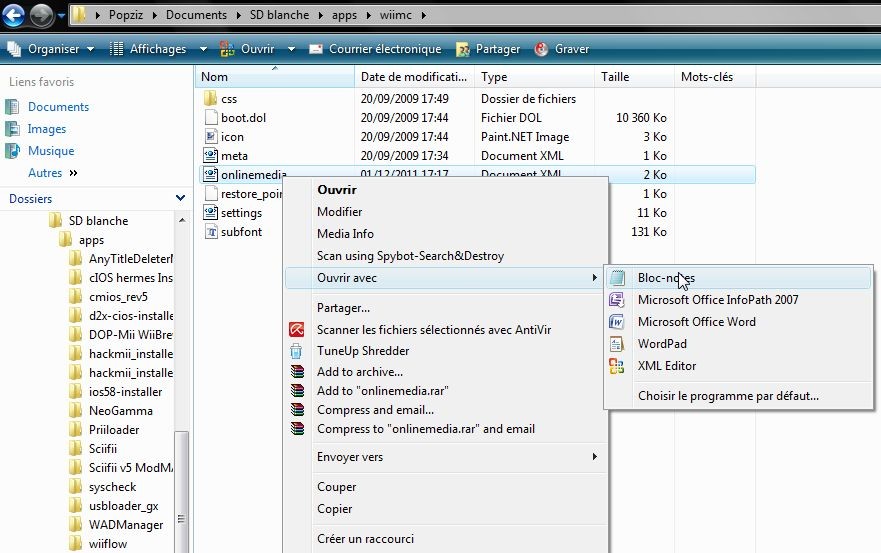This screenshot has height=553, width=881.
Task: Choose Ouvrir in the context menu
Action: coord(447,190)
